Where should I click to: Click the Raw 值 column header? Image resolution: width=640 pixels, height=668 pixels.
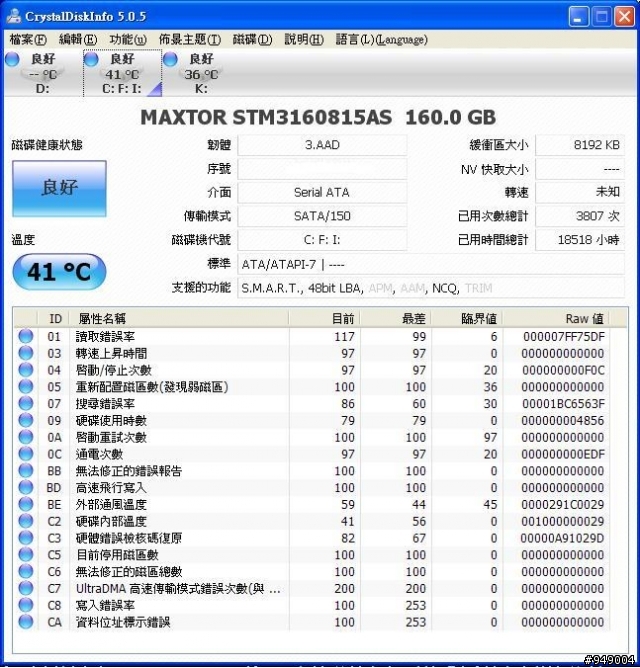[x=556, y=318]
